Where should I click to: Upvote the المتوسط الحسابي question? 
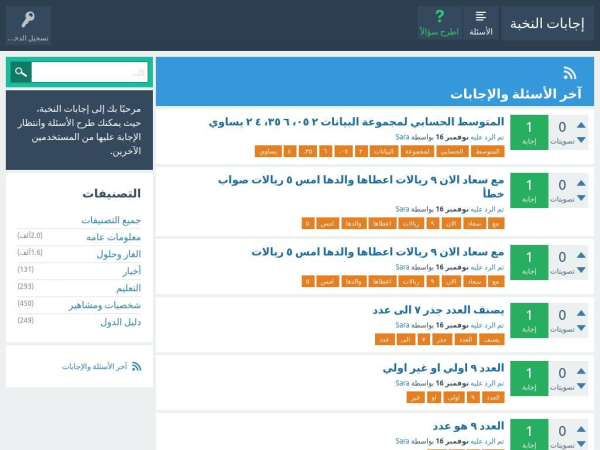(582, 125)
